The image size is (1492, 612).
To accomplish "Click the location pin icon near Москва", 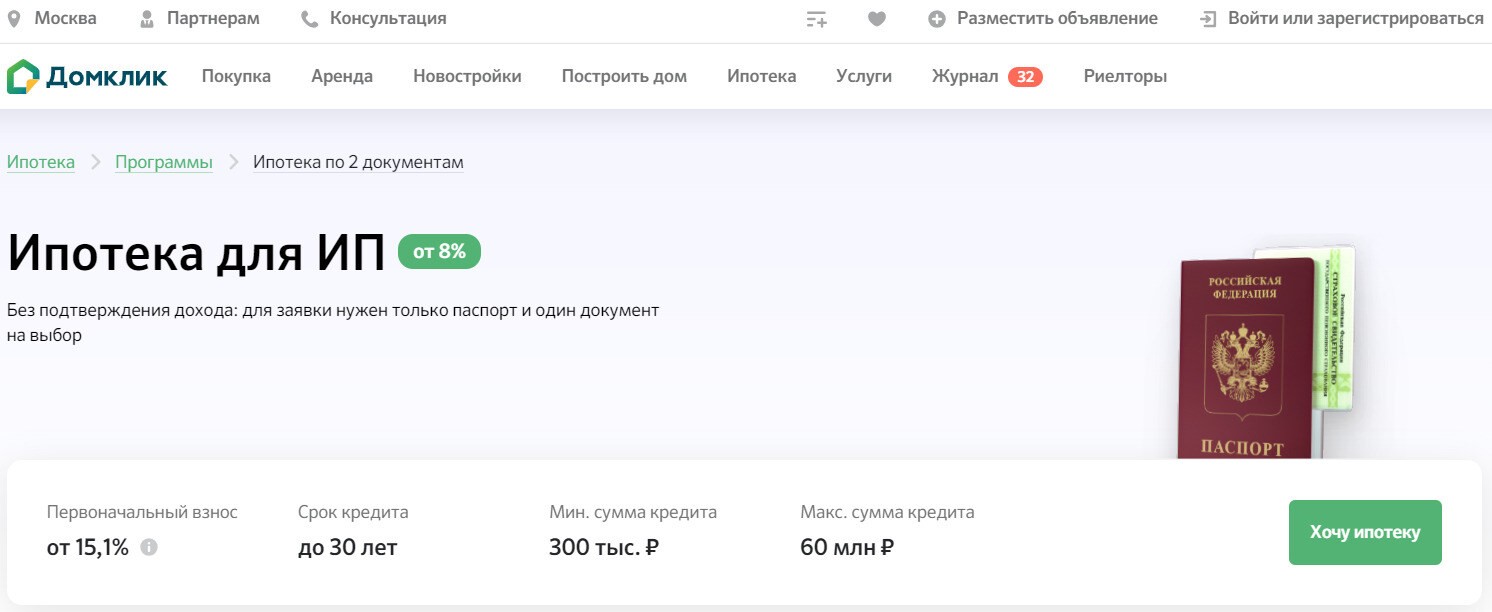I will pos(16,17).
